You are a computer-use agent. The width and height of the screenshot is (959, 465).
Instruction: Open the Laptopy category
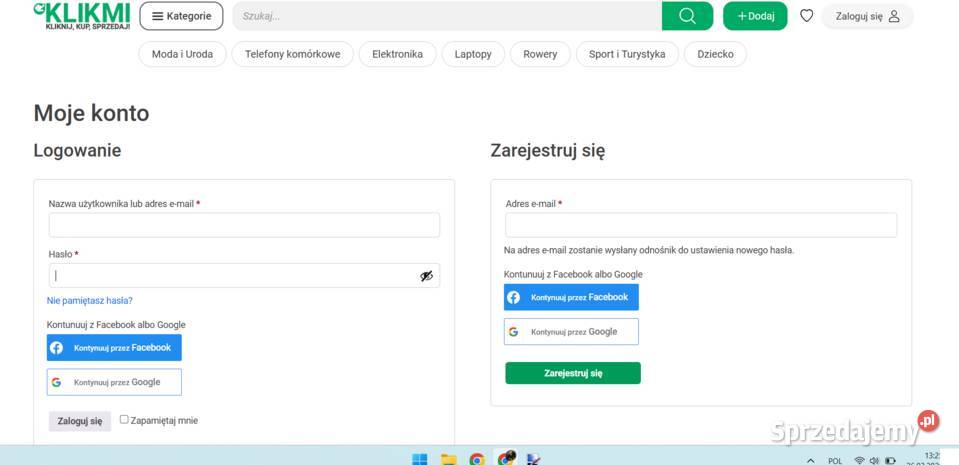point(473,54)
